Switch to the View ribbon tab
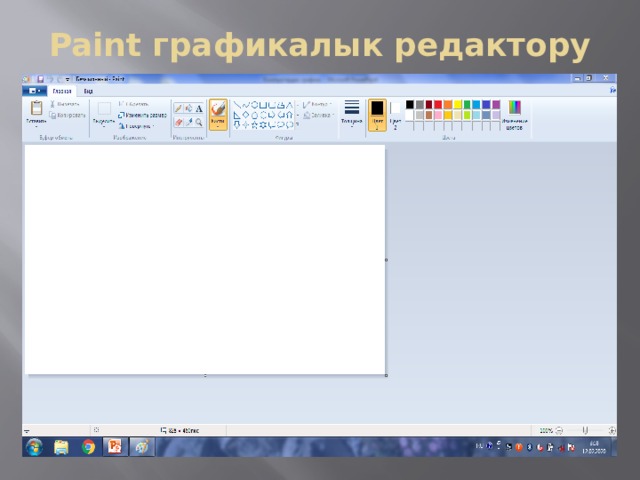 (88, 91)
